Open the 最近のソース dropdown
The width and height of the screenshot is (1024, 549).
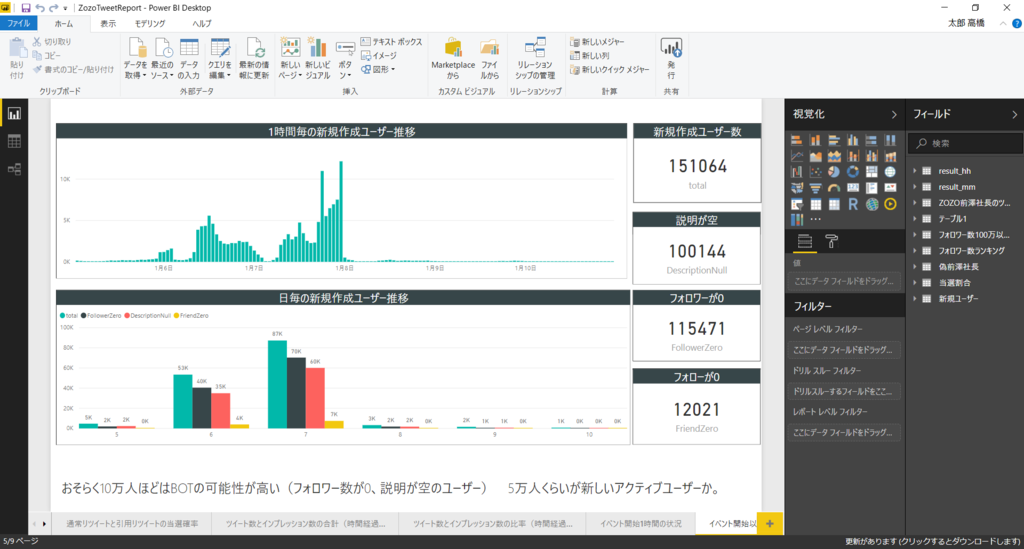click(x=162, y=57)
